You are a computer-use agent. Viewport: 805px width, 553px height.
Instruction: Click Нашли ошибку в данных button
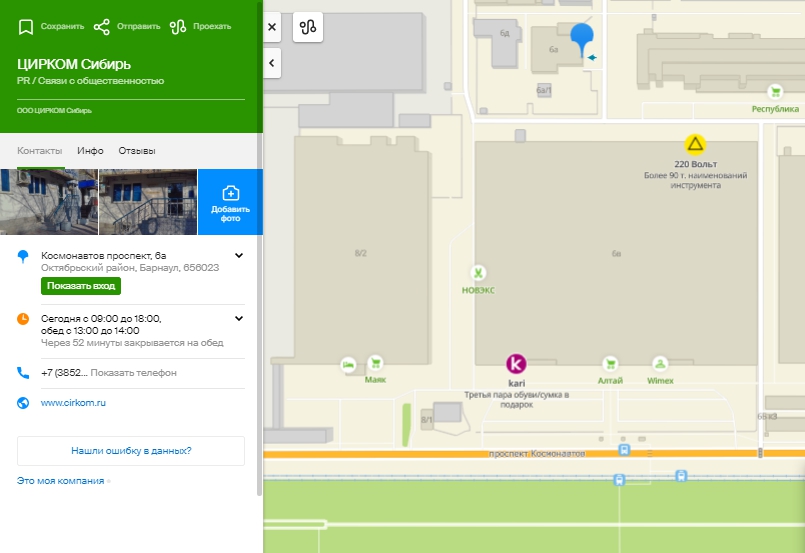131,451
